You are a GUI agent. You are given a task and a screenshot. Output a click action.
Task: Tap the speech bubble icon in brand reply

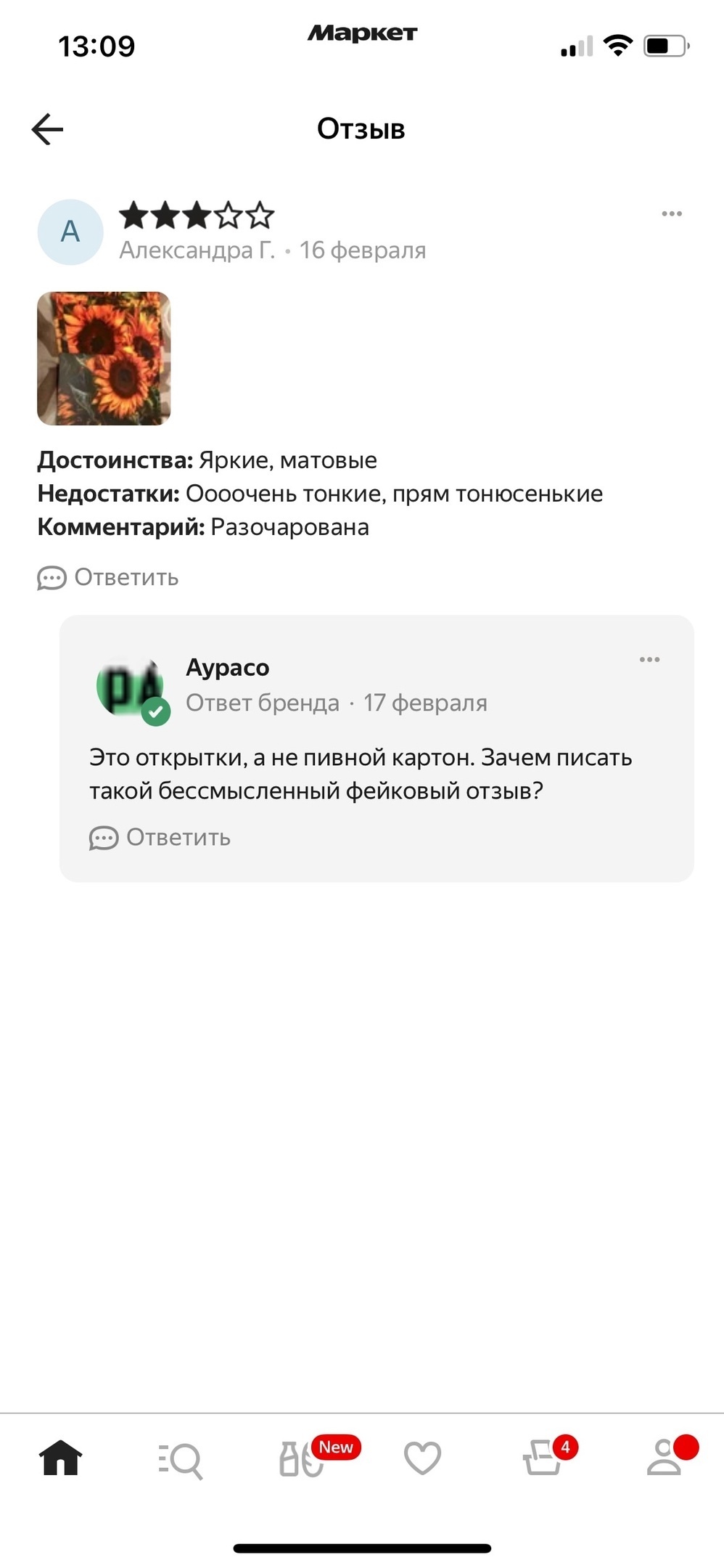tap(104, 838)
